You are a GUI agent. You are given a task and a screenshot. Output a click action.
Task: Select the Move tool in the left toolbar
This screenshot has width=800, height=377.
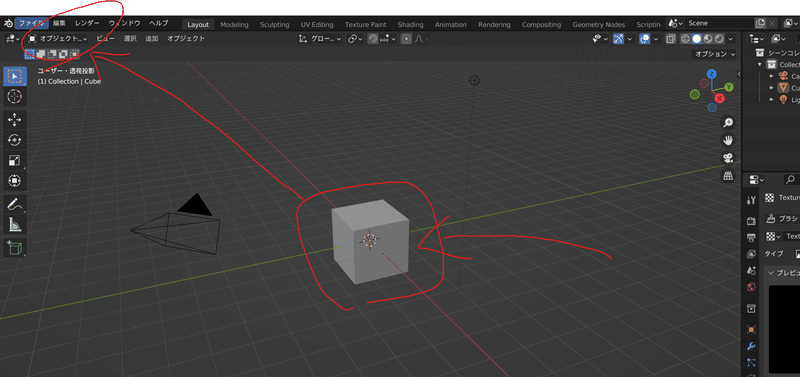[15, 120]
